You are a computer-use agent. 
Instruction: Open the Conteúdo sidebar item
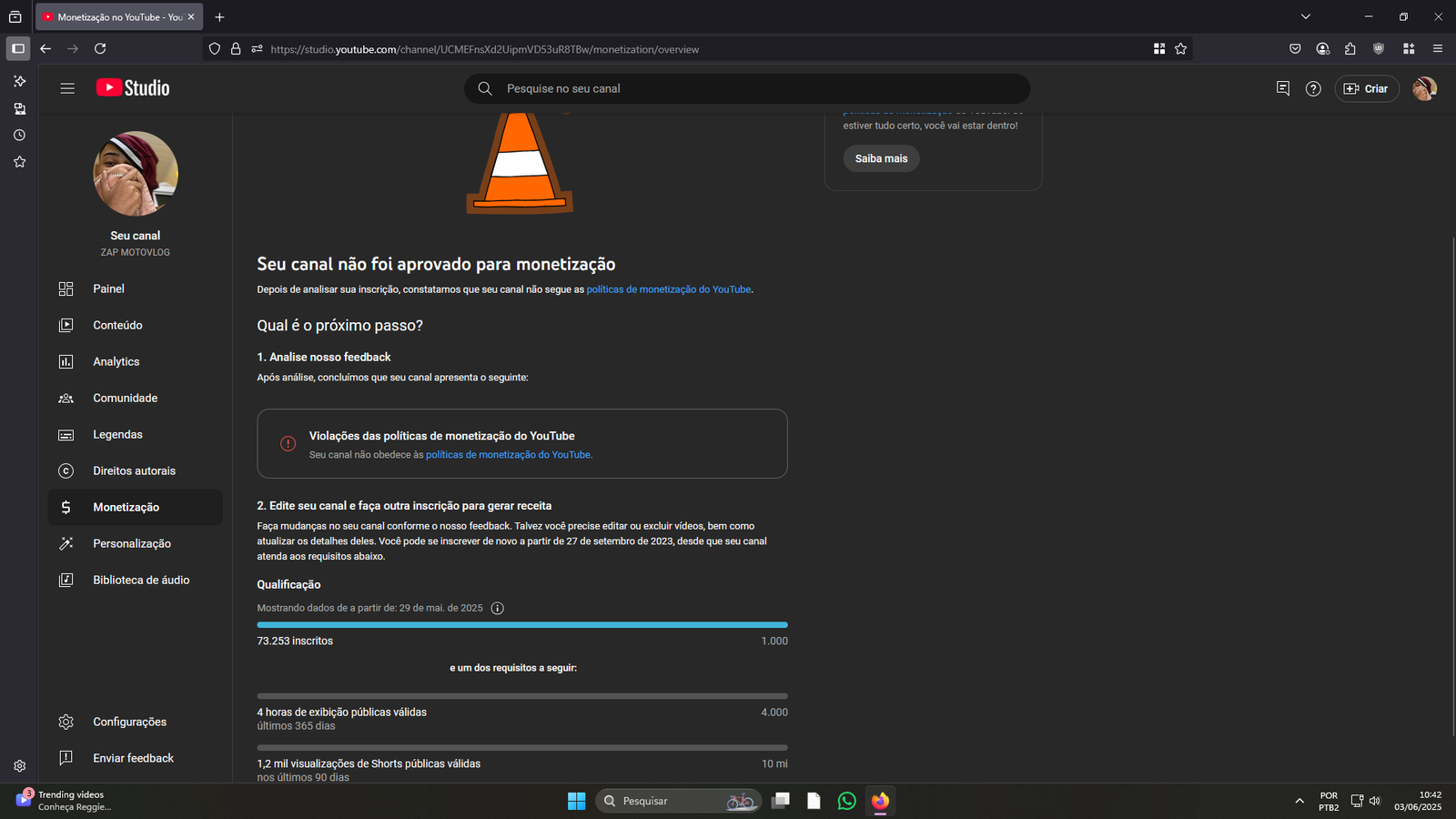(x=135, y=325)
